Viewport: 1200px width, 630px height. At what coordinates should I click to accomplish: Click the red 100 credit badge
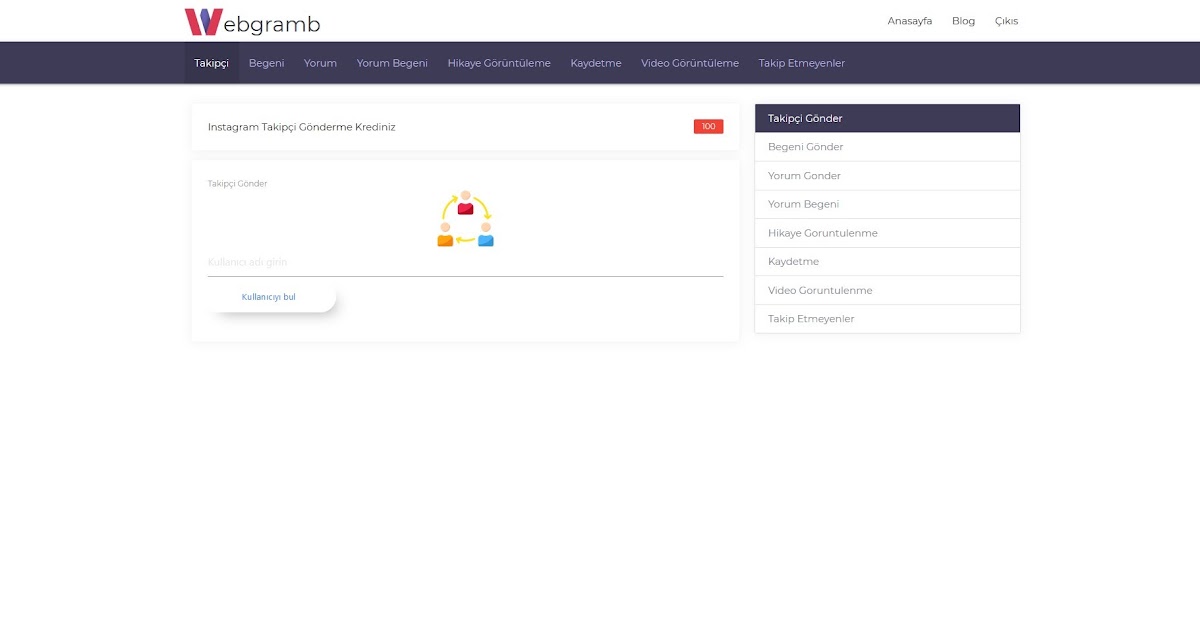708,127
